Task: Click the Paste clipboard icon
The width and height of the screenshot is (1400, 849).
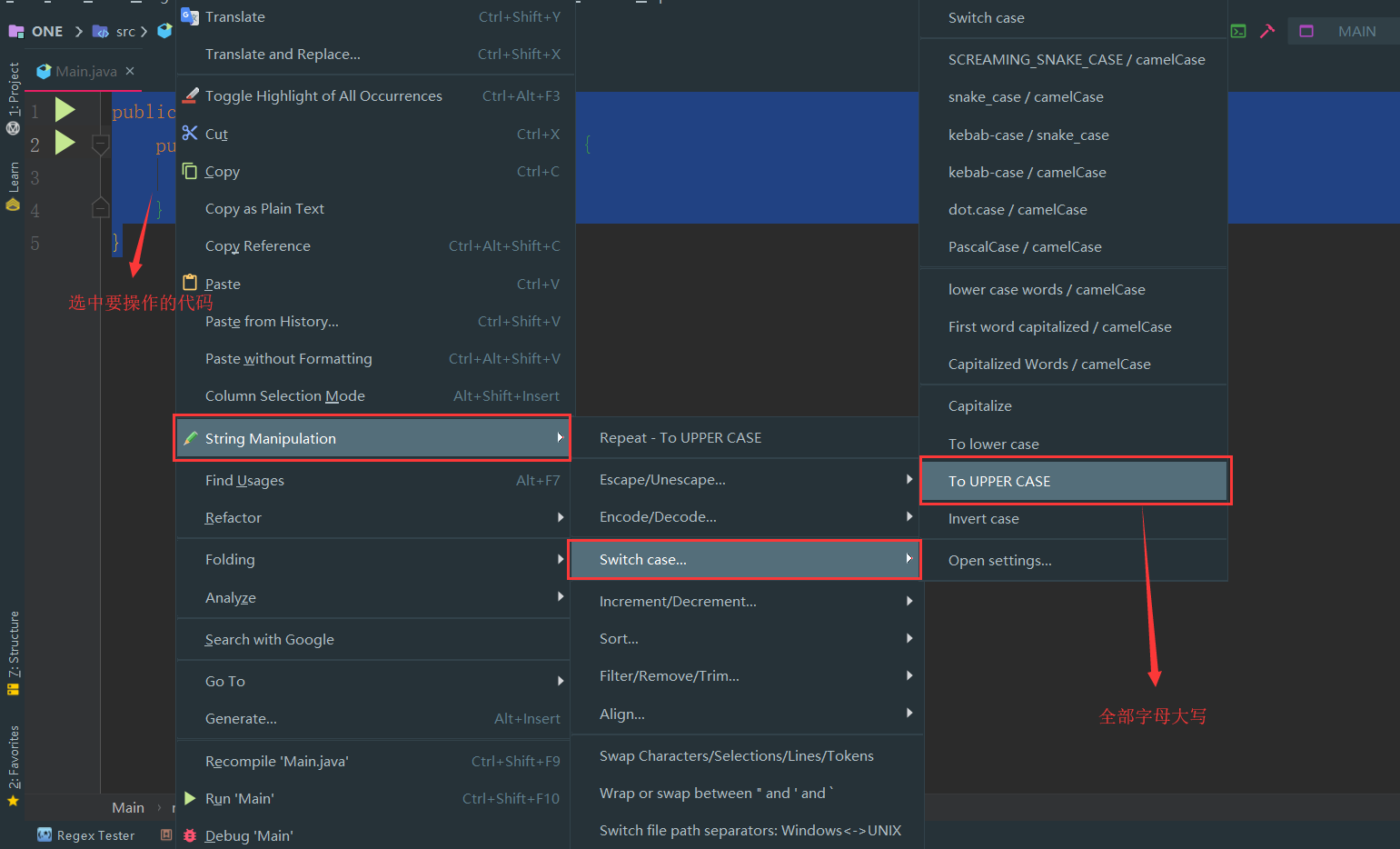Action: pyautogui.click(x=190, y=283)
